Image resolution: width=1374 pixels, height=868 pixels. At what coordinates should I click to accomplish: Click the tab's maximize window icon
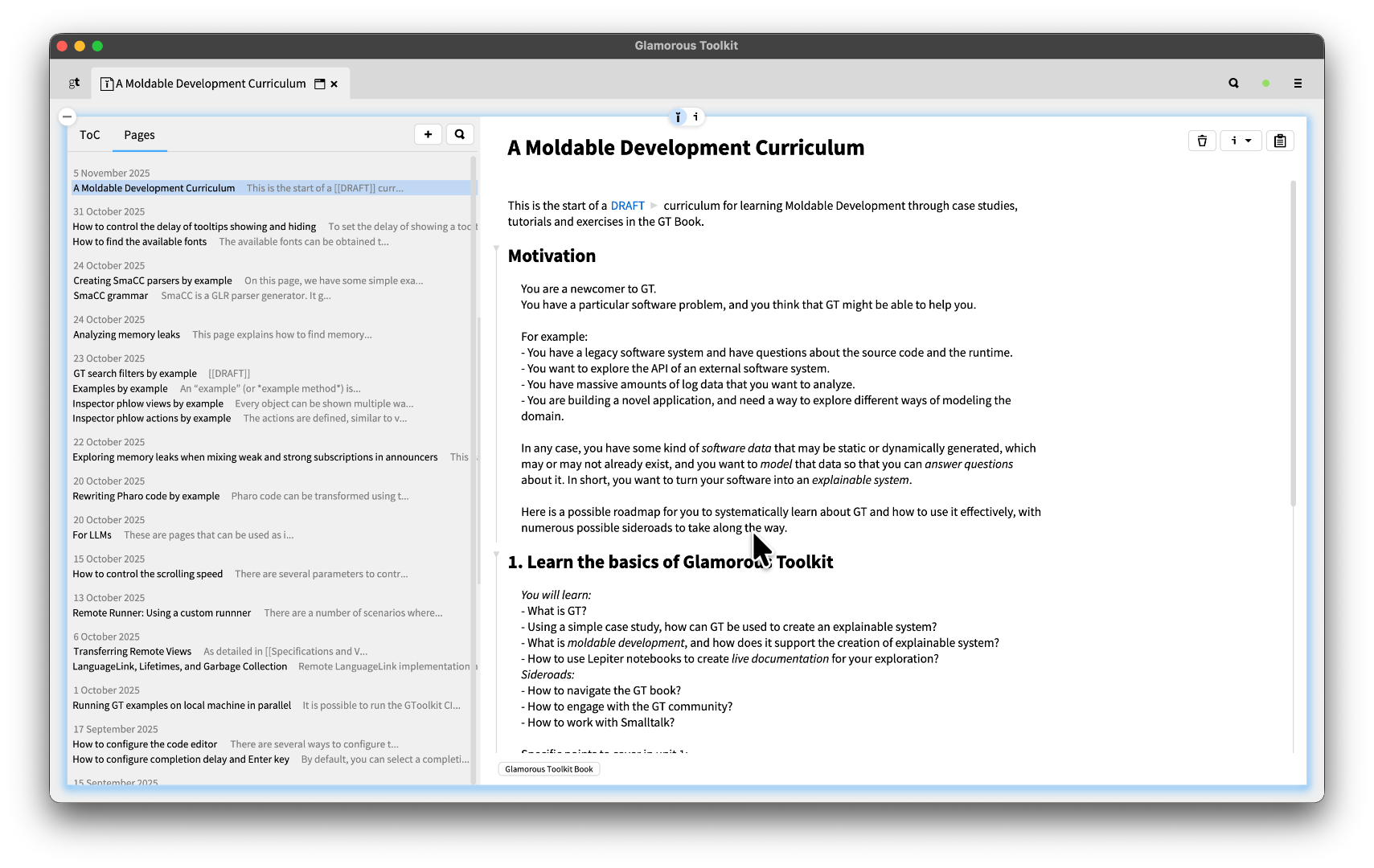coord(319,84)
